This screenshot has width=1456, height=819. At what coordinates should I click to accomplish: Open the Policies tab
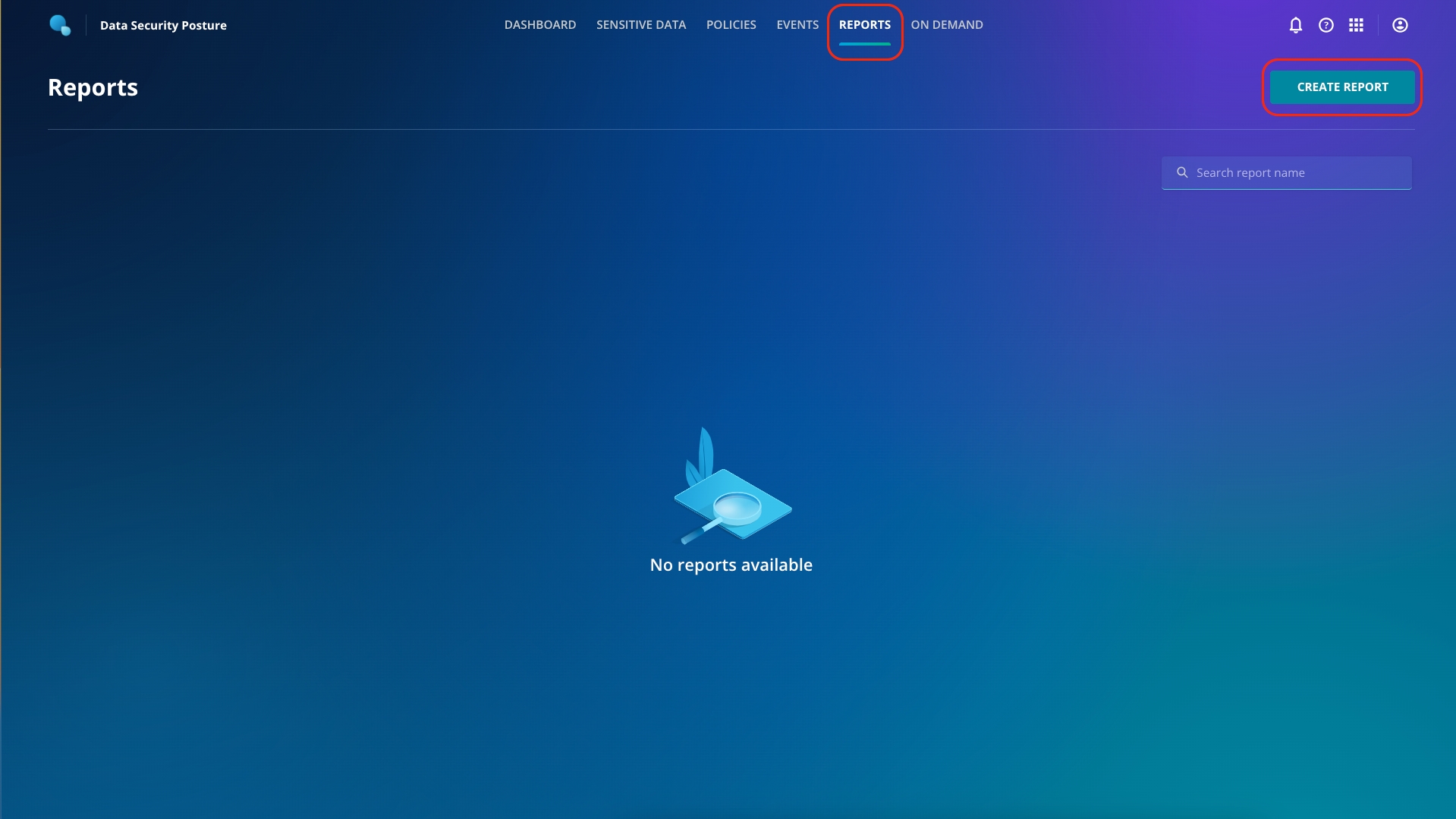731,25
